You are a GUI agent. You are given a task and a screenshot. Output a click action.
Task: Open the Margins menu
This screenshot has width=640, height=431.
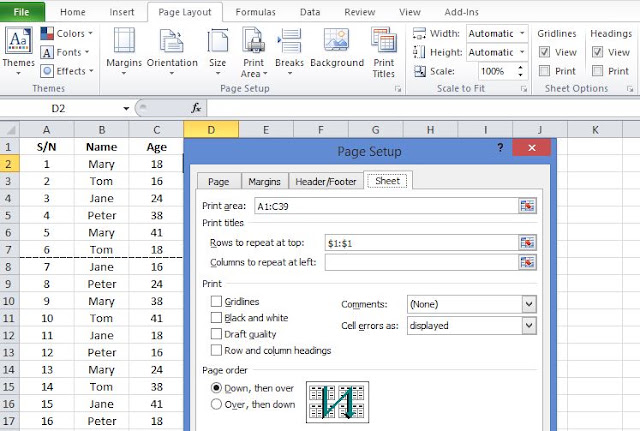[x=124, y=51]
